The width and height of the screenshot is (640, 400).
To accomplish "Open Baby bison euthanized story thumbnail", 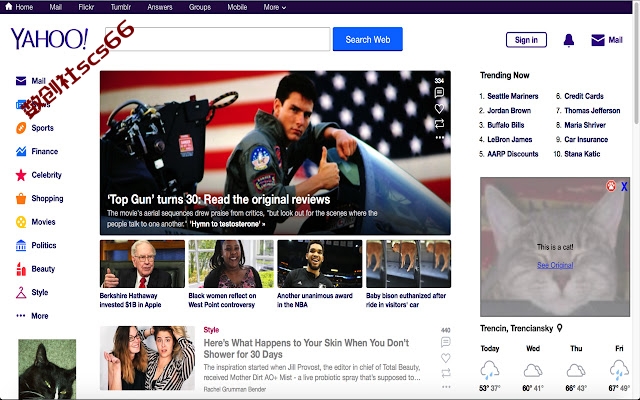I will click(x=409, y=264).
